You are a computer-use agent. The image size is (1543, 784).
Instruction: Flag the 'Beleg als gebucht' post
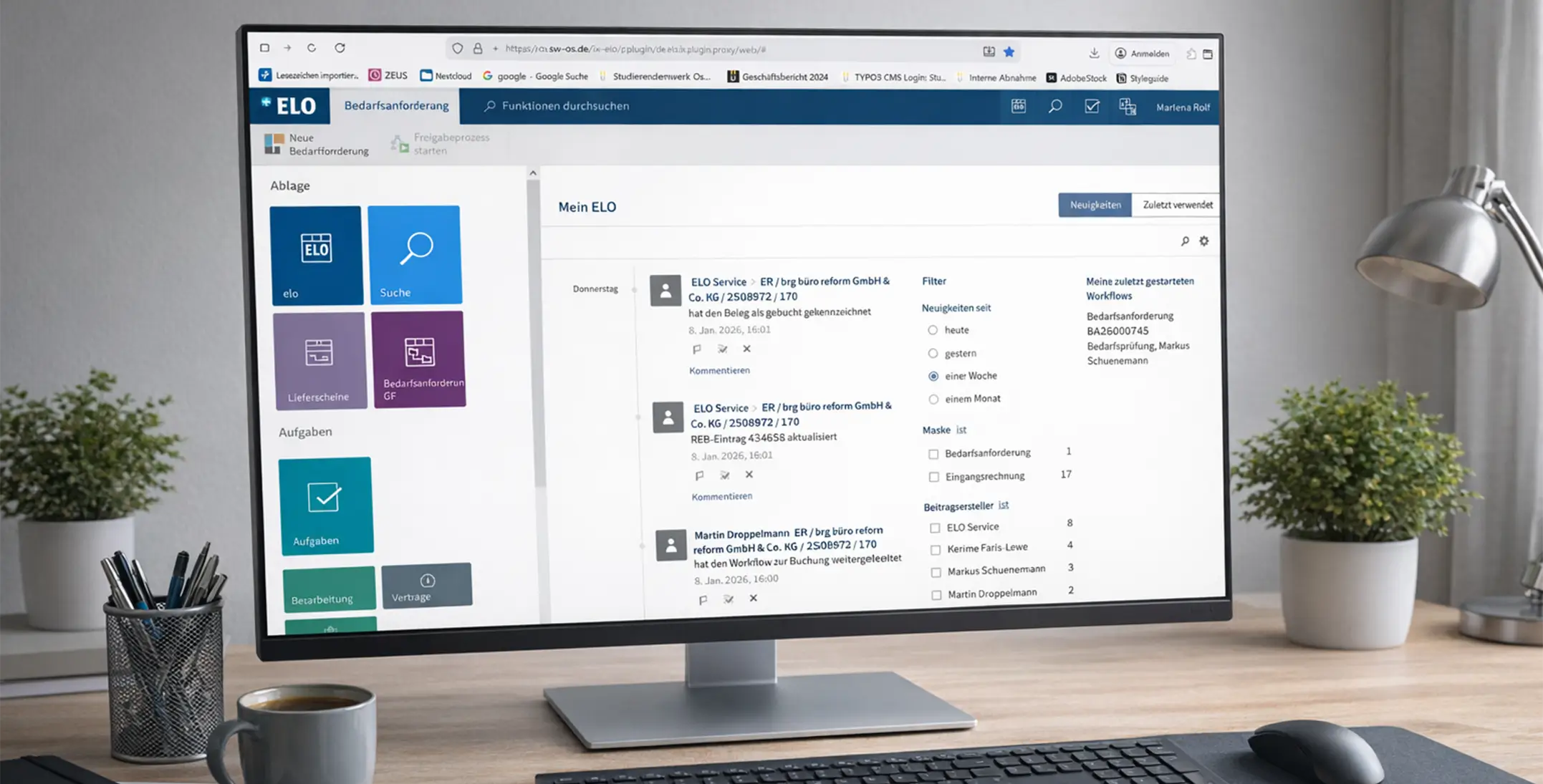tap(697, 349)
